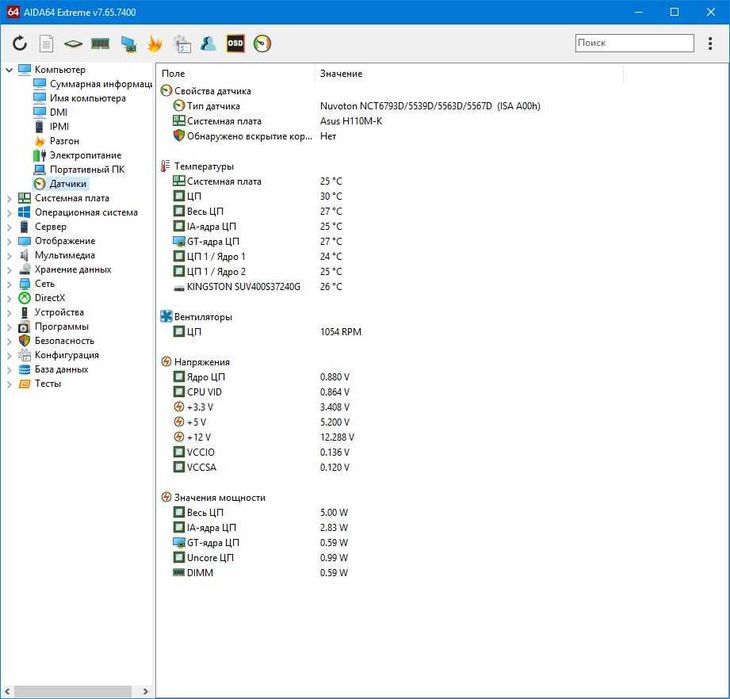Image resolution: width=730 pixels, height=699 pixels.
Task: Select the CPU VID voltage row
Action: tap(261, 392)
